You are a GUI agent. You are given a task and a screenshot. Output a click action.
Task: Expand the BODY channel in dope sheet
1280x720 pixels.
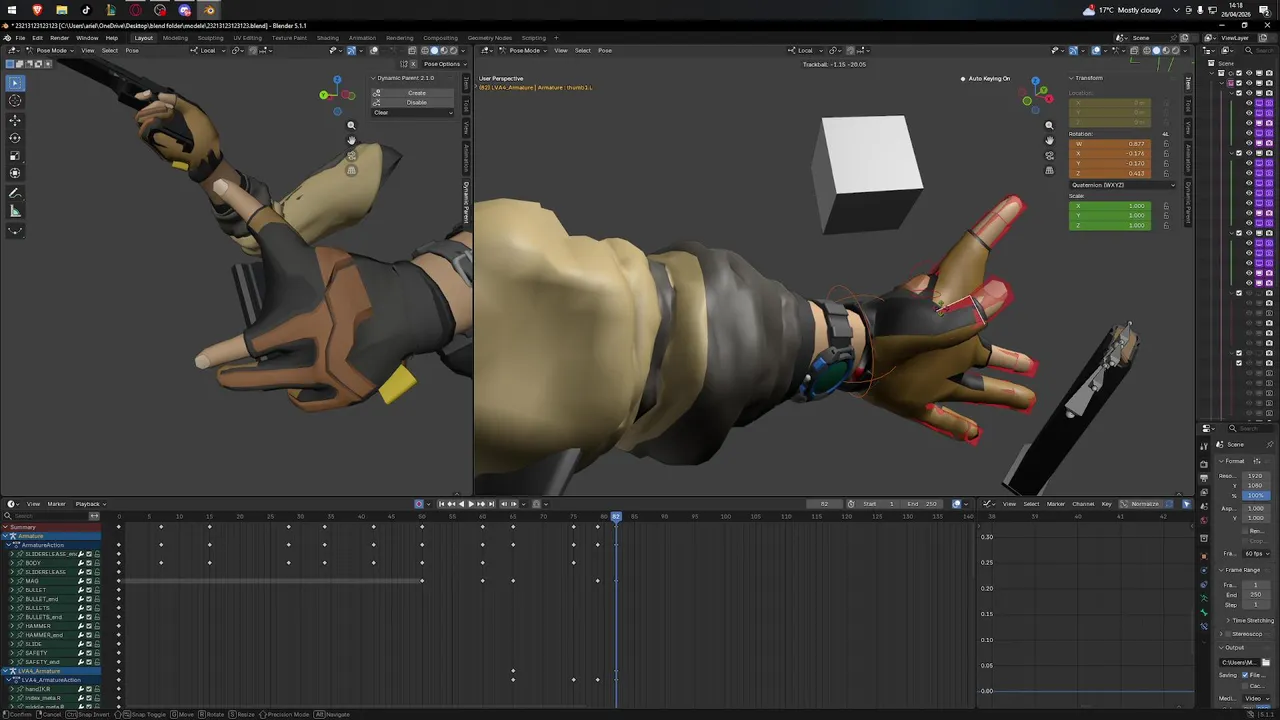click(x=11, y=563)
